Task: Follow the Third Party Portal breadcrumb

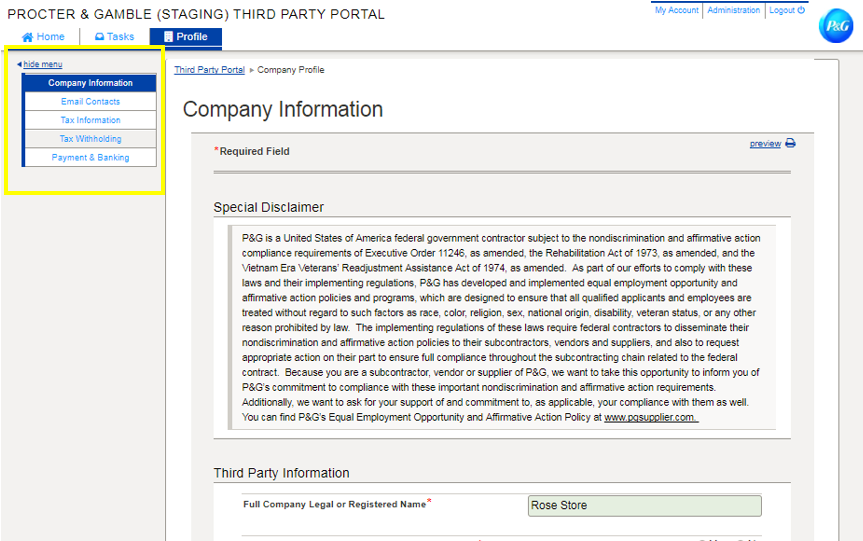Action: coord(210,70)
